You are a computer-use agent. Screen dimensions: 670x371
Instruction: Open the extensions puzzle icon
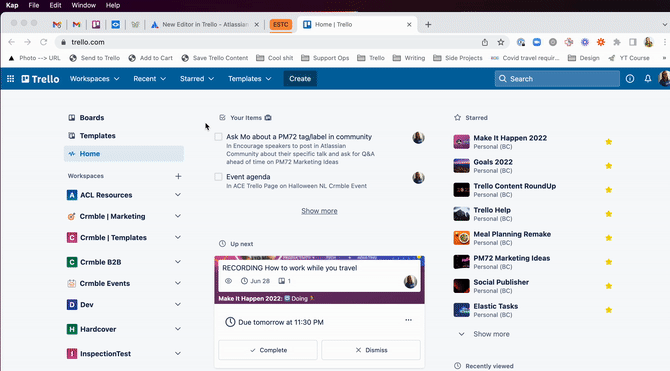click(617, 42)
